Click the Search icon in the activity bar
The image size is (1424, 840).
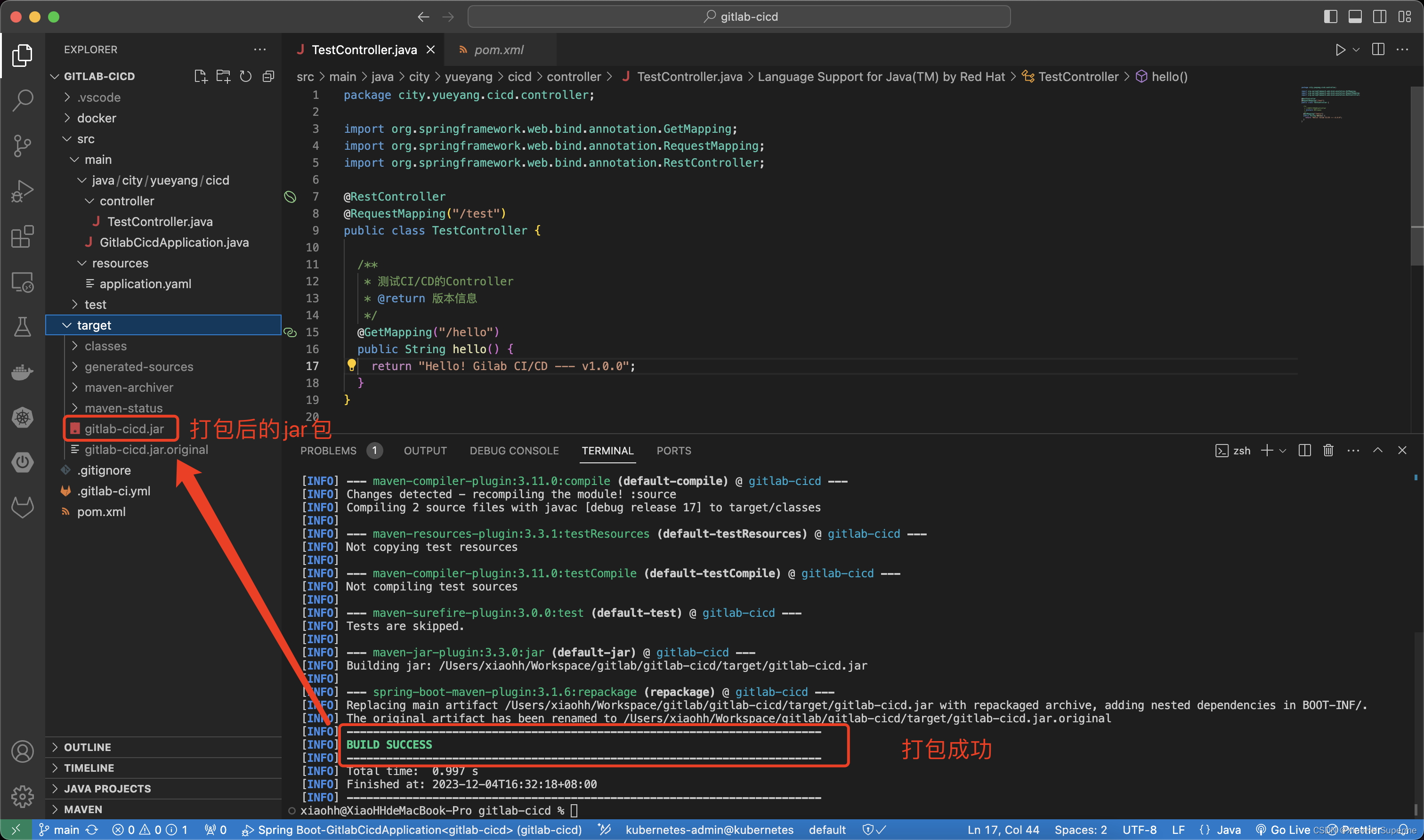(x=22, y=100)
